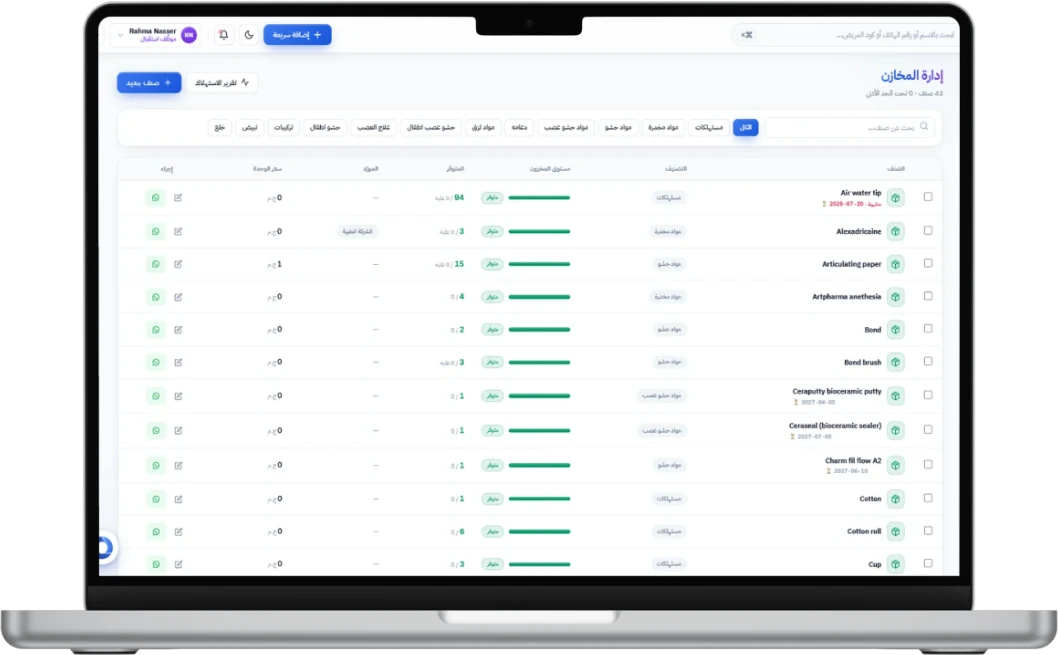
Task: Click the Ceraputty bioceramic putty item name
Action: point(837,391)
